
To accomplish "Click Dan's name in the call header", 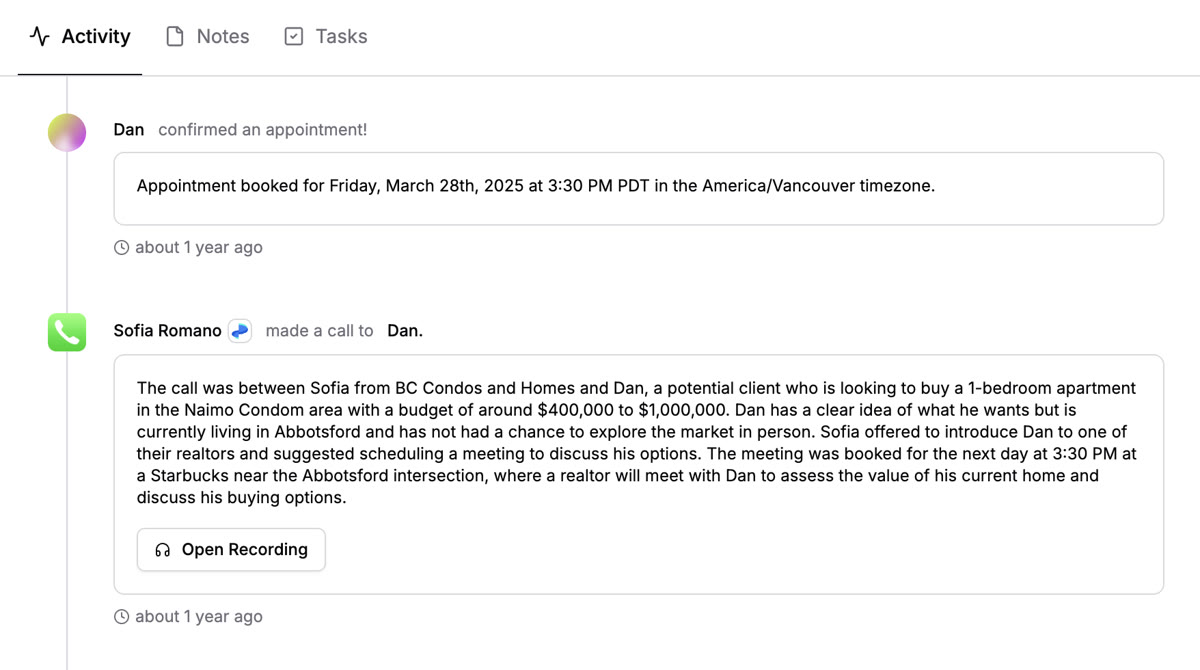I will (404, 330).
